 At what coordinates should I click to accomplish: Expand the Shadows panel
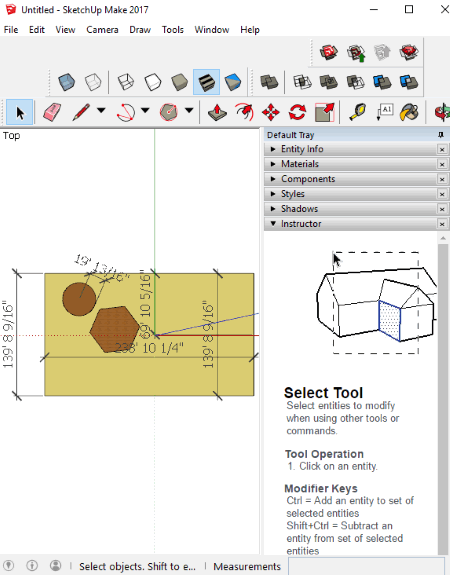(x=350, y=209)
